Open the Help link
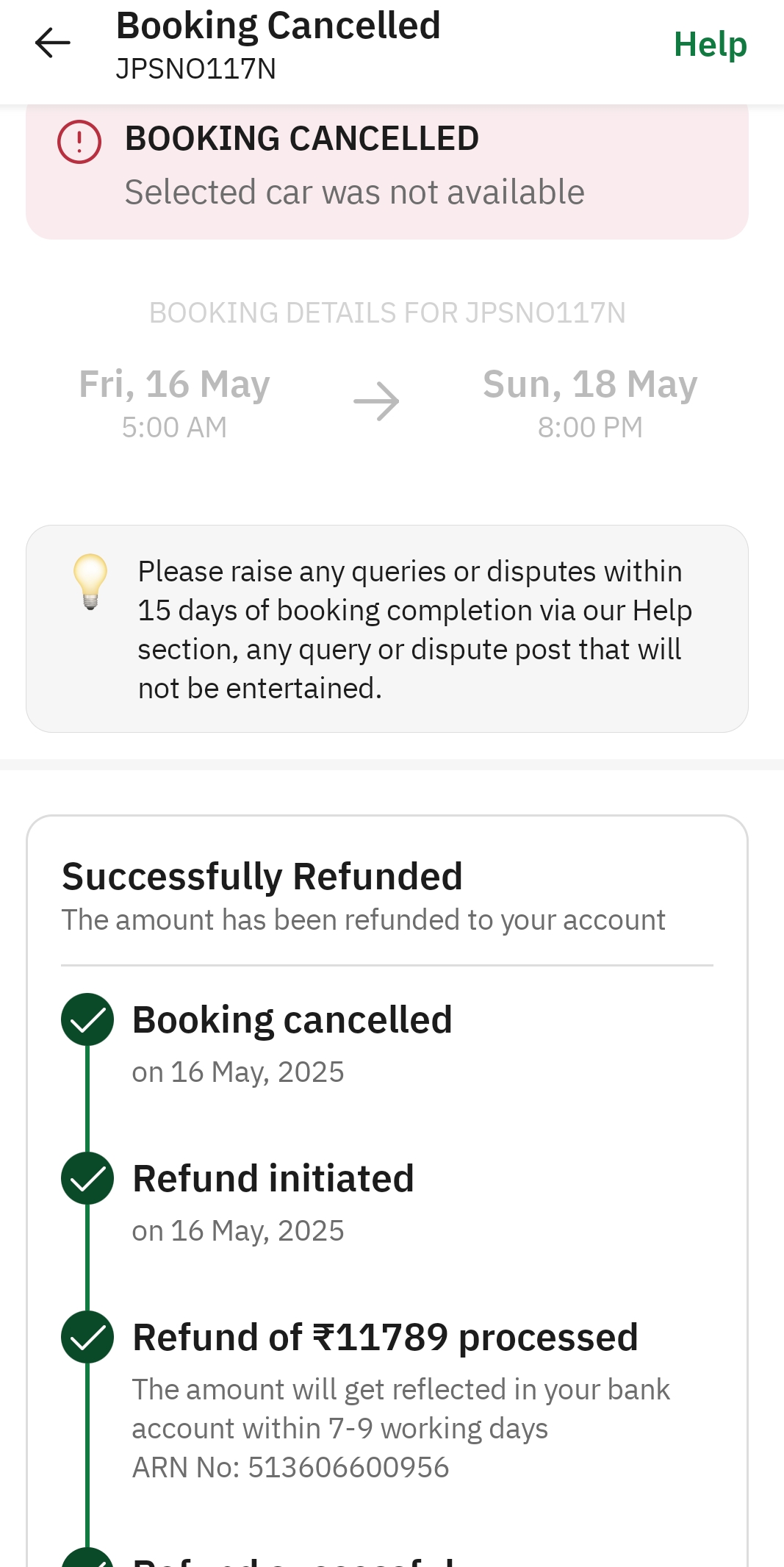The height and width of the screenshot is (1567, 784). tap(710, 44)
